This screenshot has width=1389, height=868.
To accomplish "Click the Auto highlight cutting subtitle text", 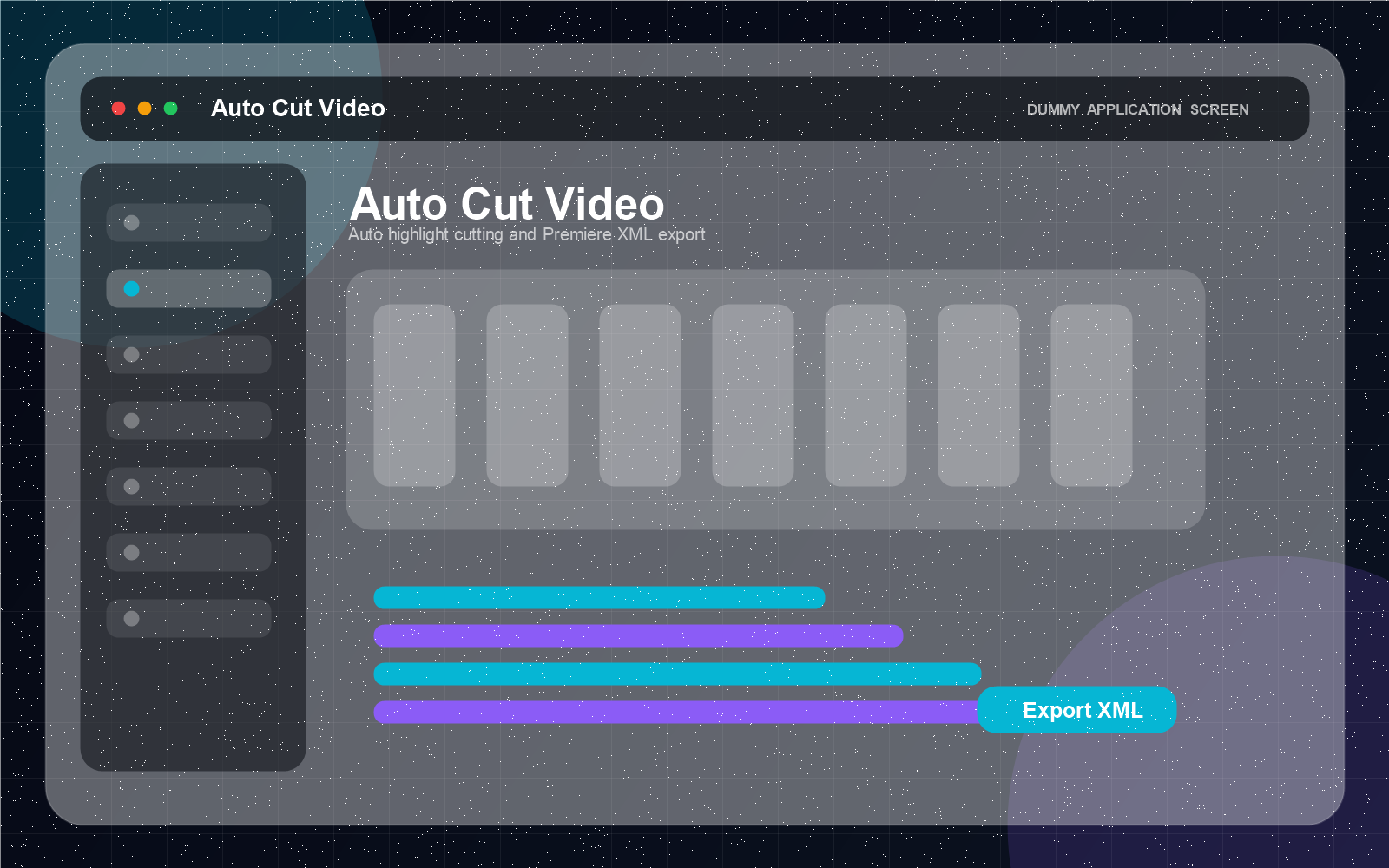I will (526, 234).
